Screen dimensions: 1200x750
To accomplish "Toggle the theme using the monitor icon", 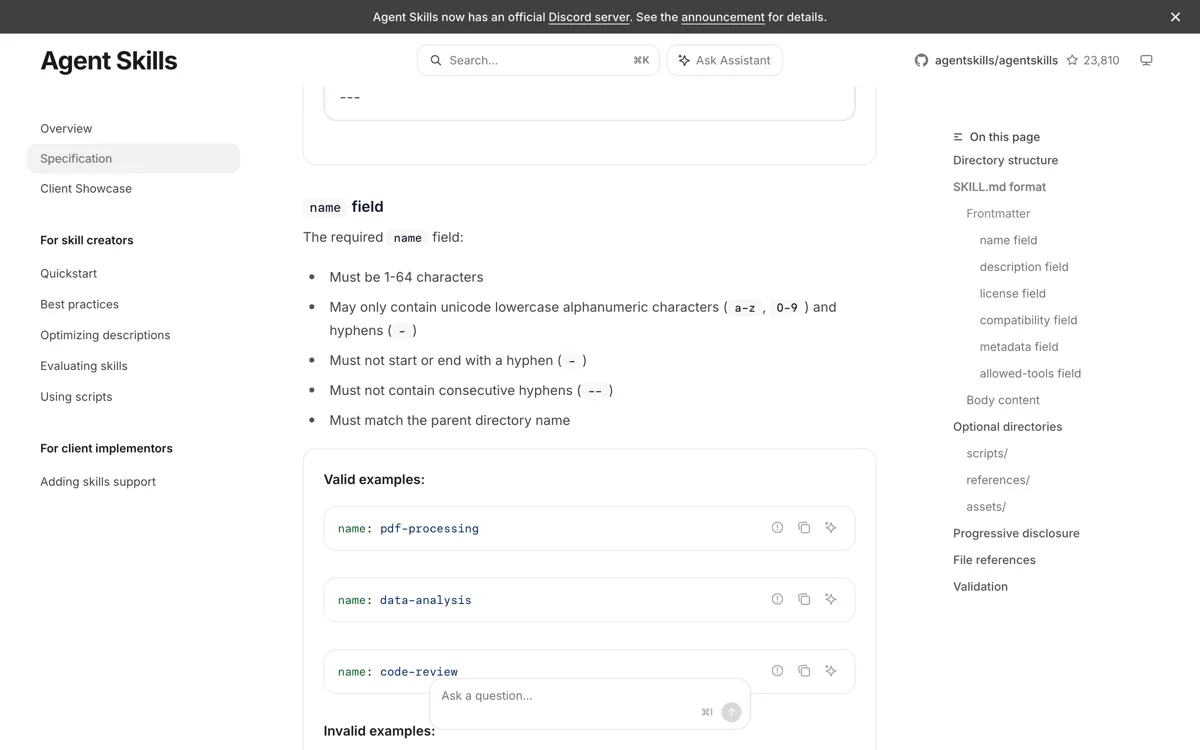I will (x=1146, y=60).
